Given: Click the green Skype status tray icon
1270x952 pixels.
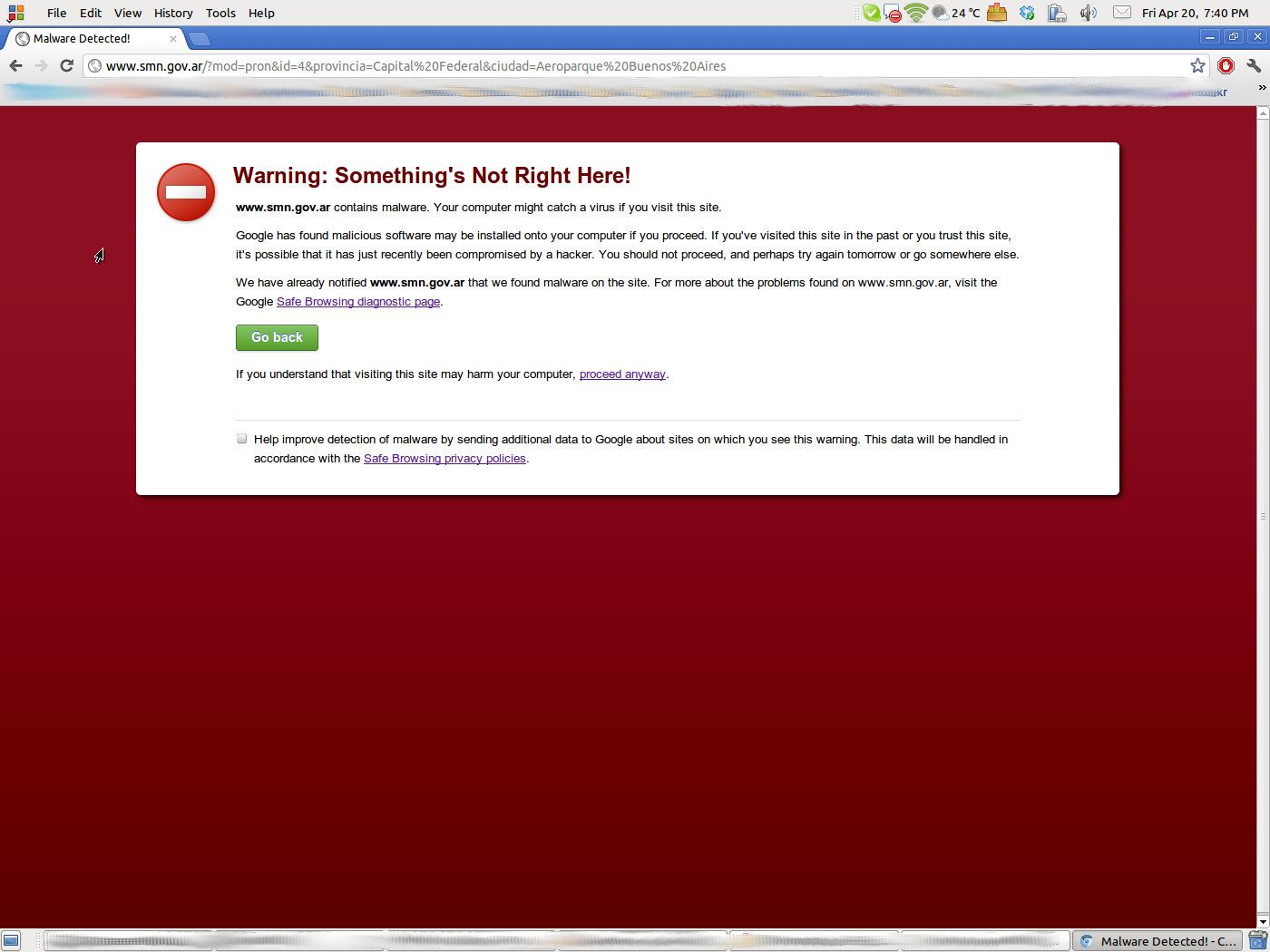Looking at the screenshot, I should pyautogui.click(x=871, y=13).
